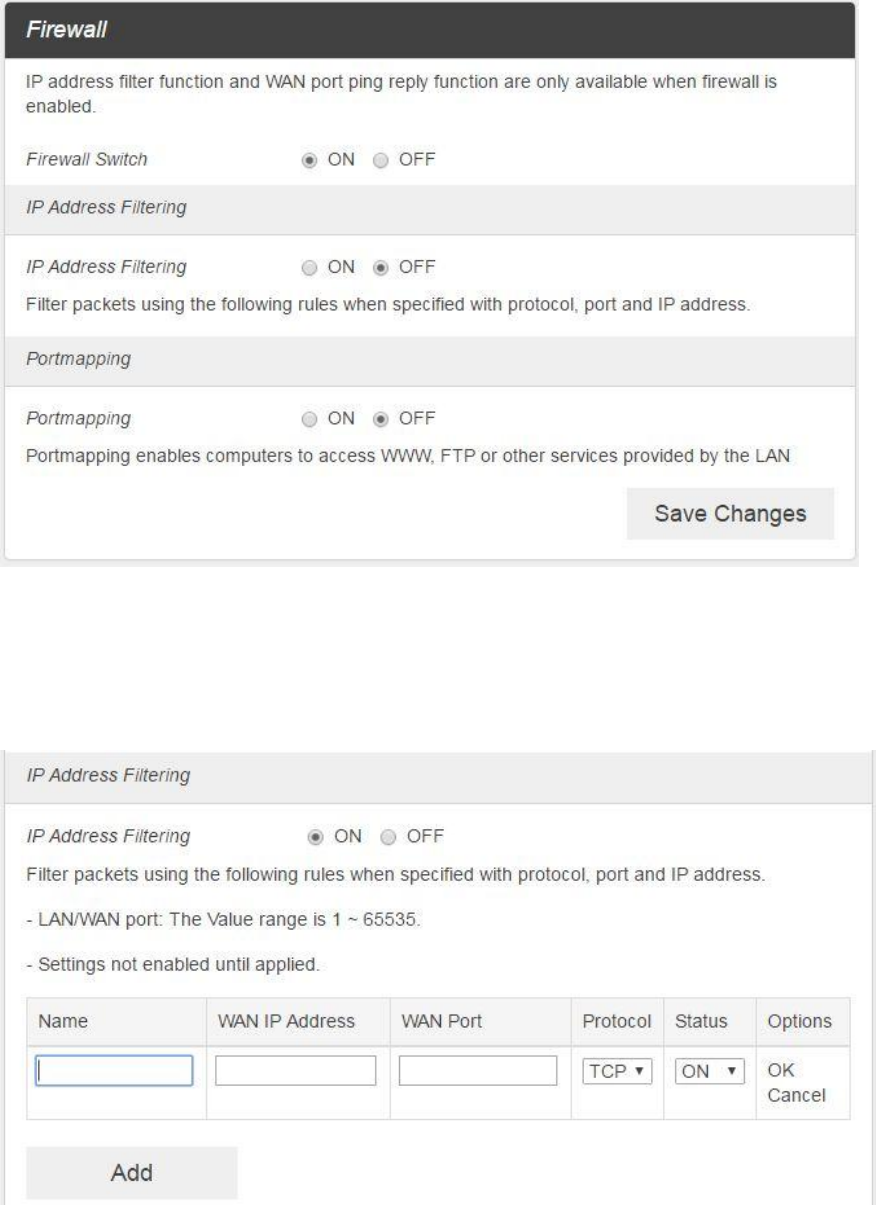Viewport: 876px width, 1205px height.
Task: Select the Portmapping OFF radio button
Action: tap(380, 418)
